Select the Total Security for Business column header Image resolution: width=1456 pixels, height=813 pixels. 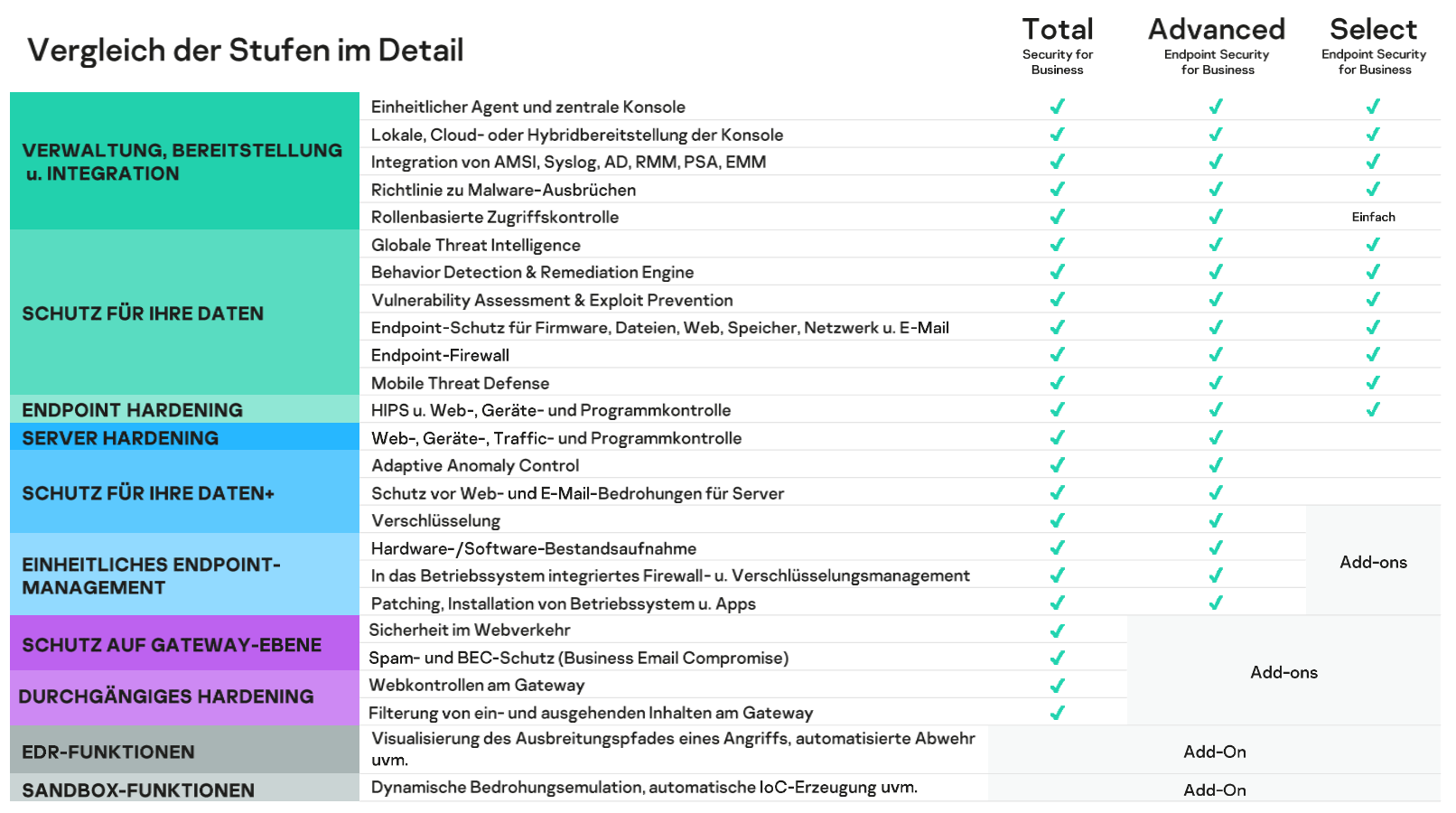[x=1057, y=45]
